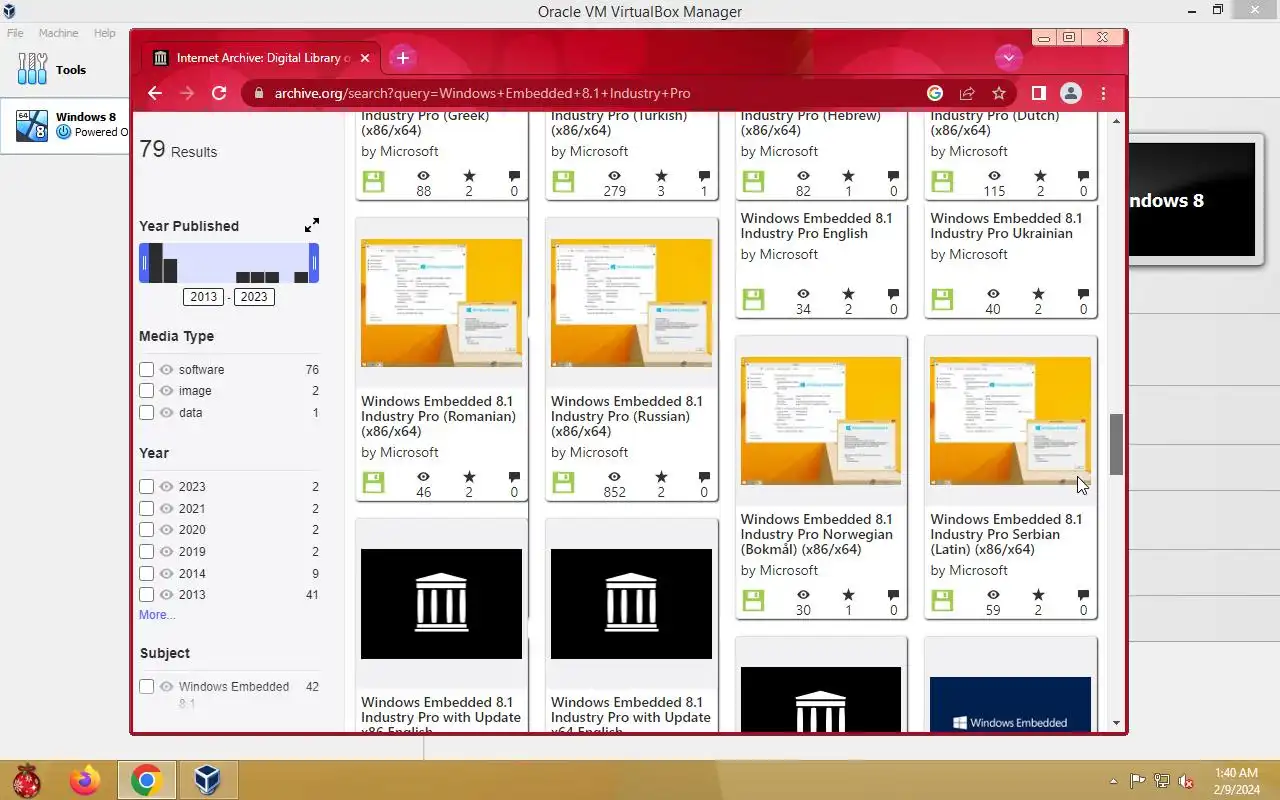
Task: Check the 2014 year filter
Action: coord(147,574)
